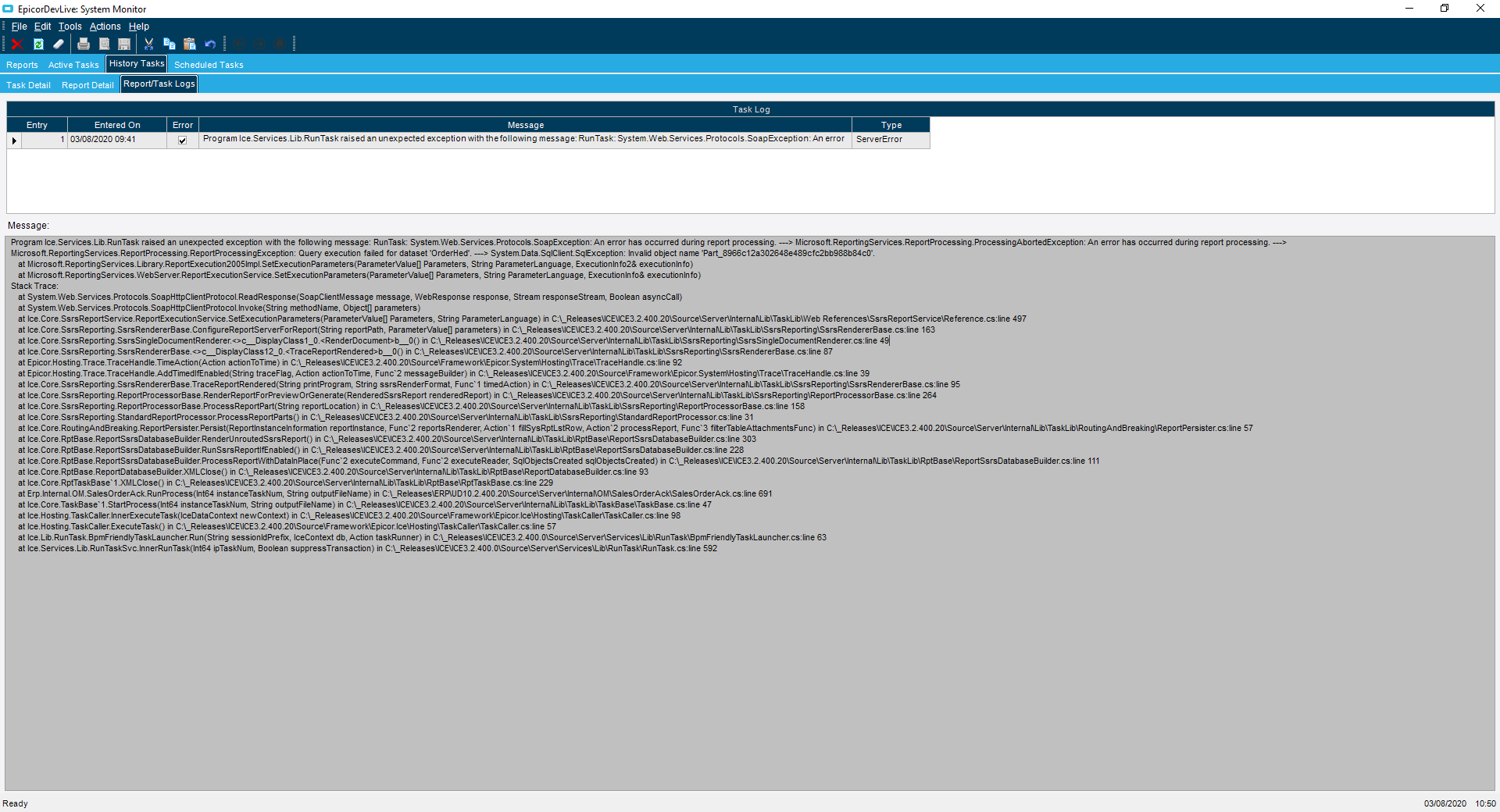Toggle the Error checkbox in entry 1
Screen dimensions: 1500x812
(x=182, y=141)
